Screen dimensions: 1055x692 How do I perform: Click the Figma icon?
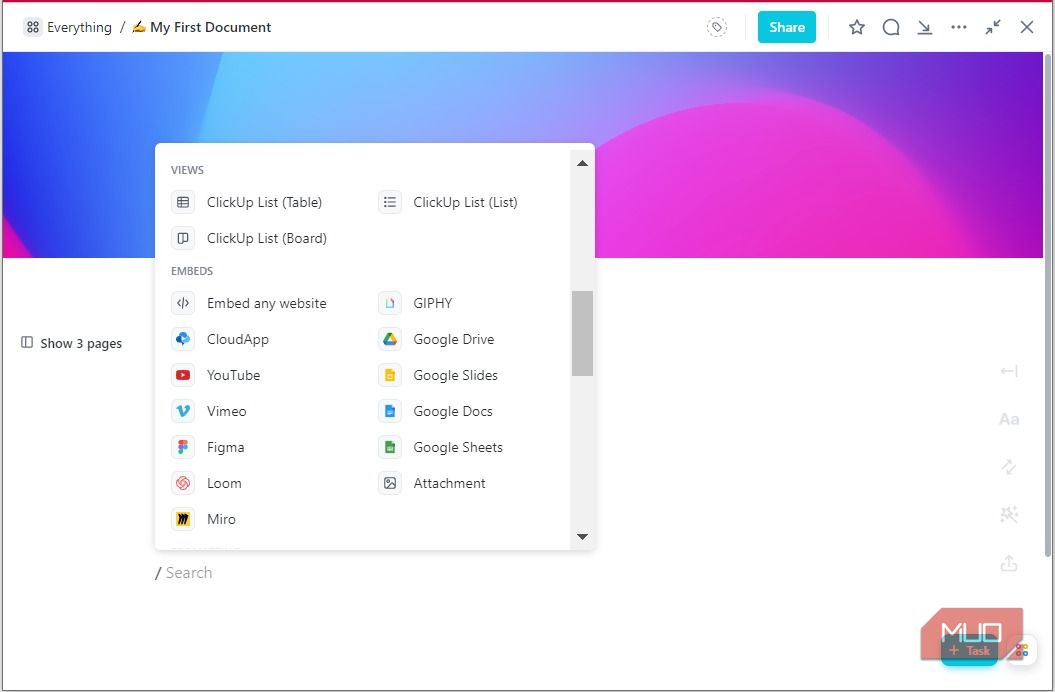[182, 447]
